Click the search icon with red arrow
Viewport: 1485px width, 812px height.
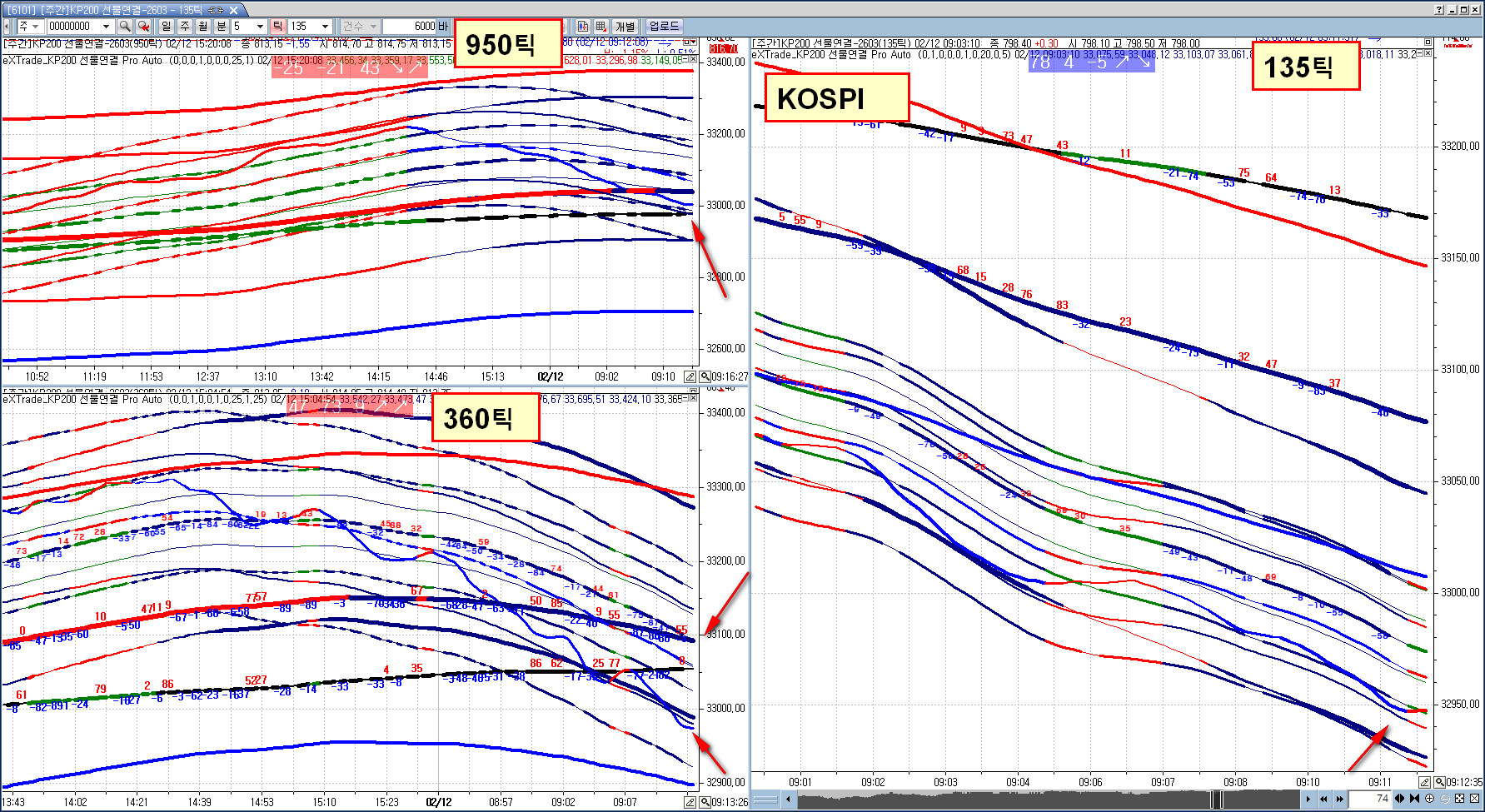pyautogui.click(x=144, y=27)
